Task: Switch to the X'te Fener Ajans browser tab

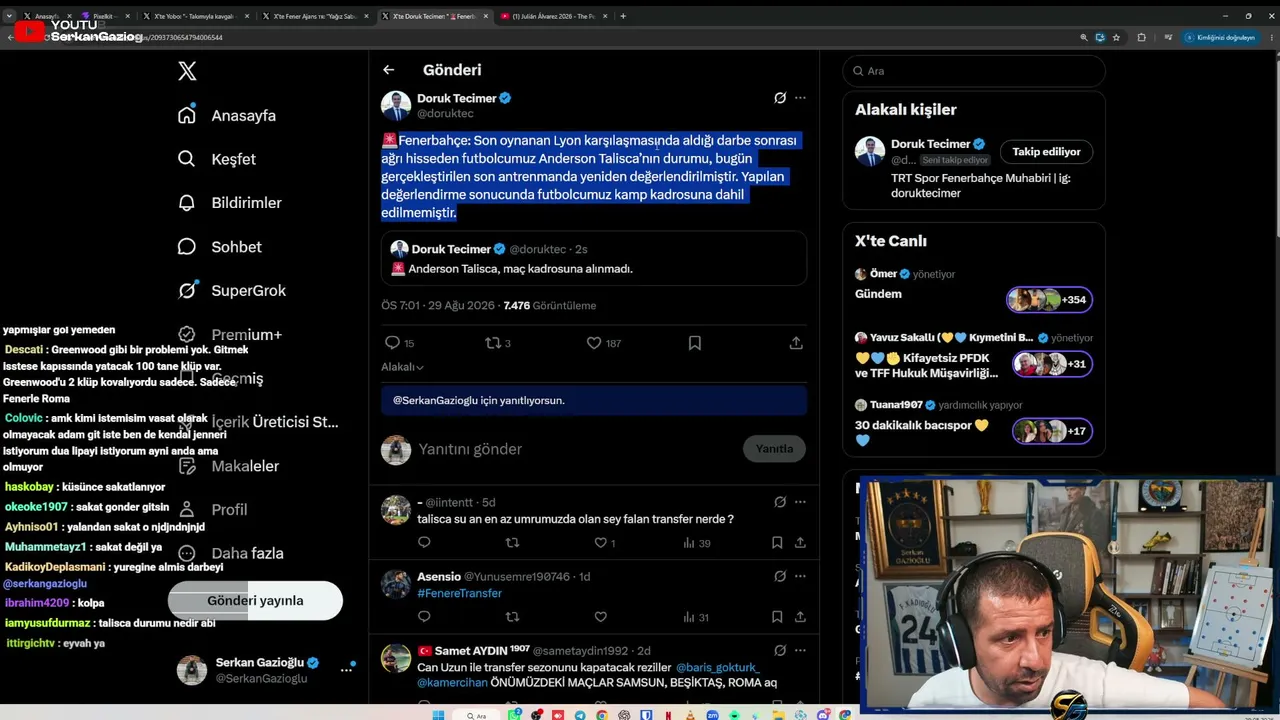Action: coord(315,16)
